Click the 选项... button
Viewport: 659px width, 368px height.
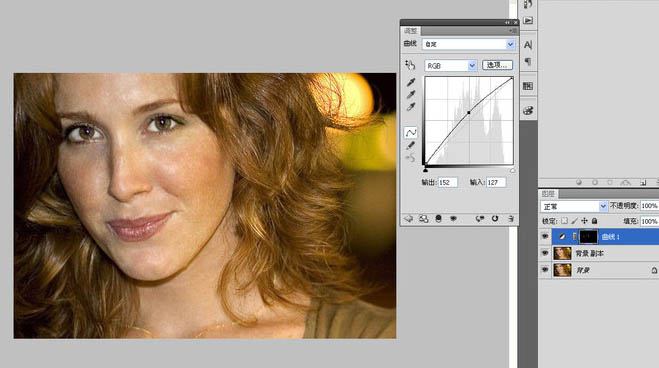point(497,65)
